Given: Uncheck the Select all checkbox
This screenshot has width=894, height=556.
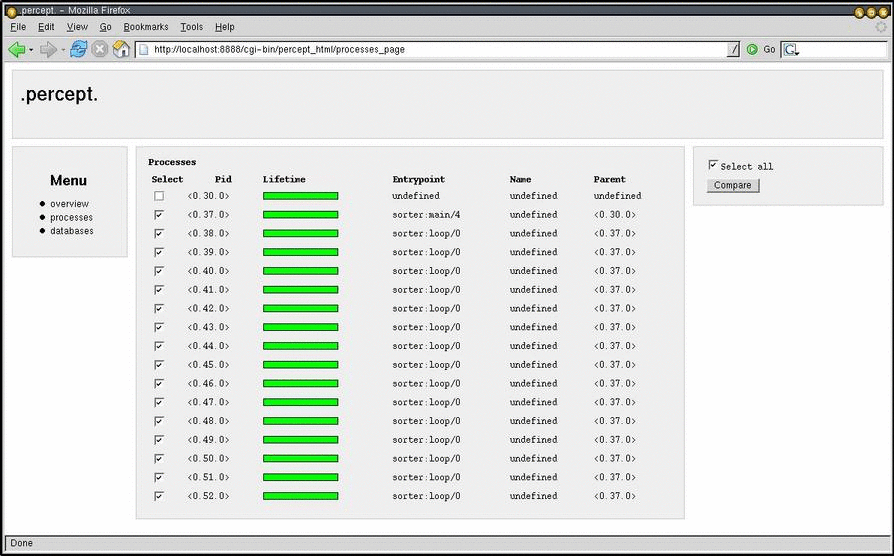Looking at the screenshot, I should pos(713,165).
